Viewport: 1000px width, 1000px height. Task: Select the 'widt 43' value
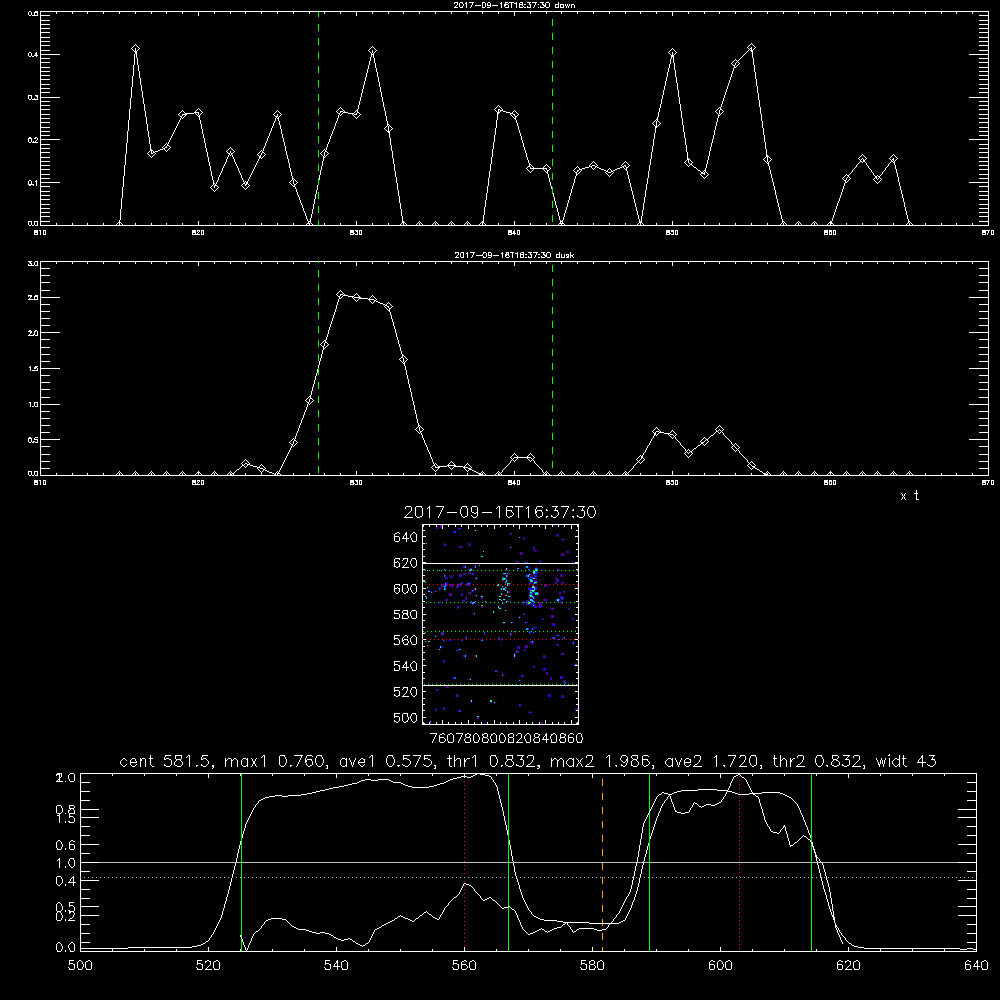click(x=906, y=761)
